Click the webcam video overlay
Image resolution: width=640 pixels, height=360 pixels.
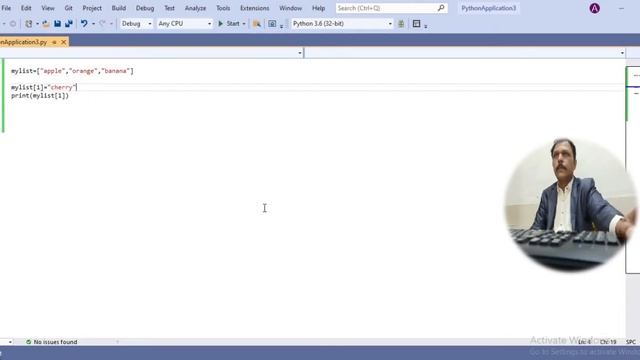coord(570,205)
